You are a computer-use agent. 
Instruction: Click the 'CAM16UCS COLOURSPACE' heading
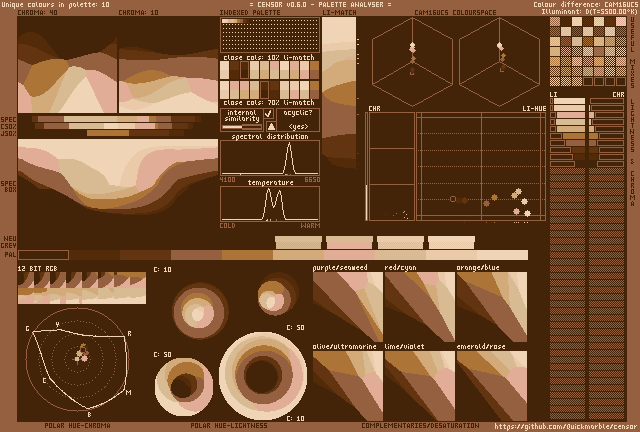(x=455, y=13)
